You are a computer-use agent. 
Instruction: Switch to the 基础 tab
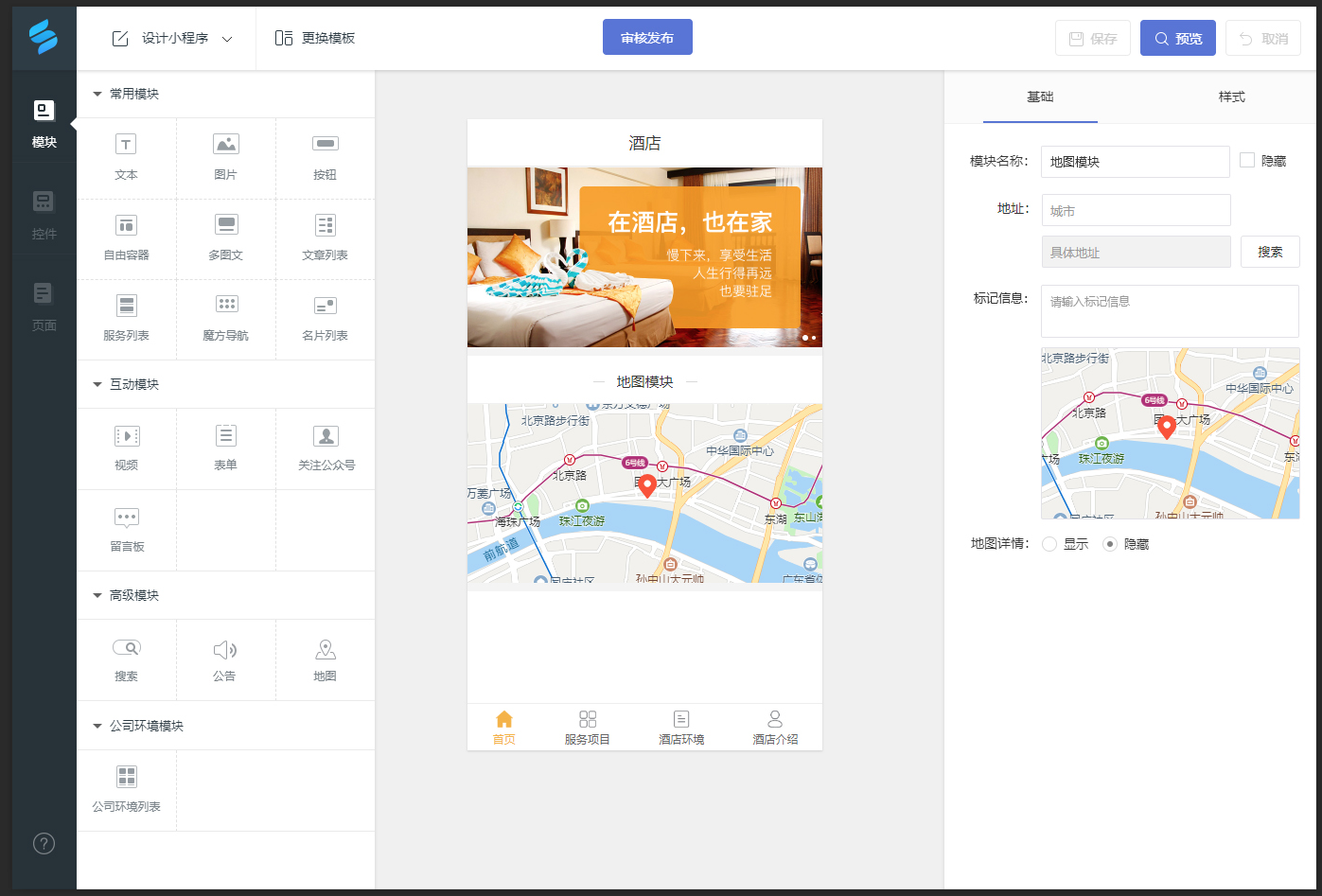[x=1040, y=97]
